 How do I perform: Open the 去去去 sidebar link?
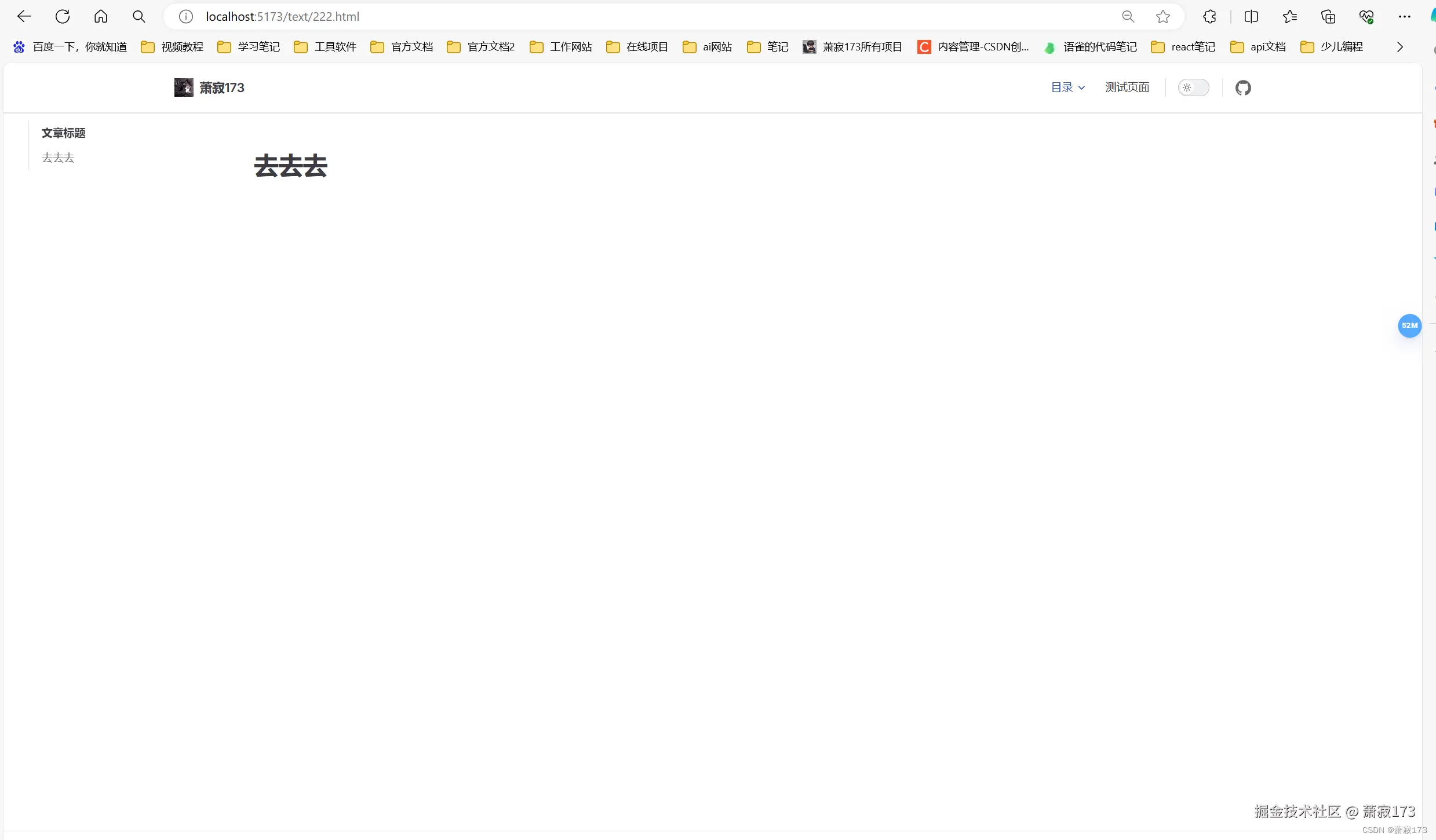(x=57, y=157)
